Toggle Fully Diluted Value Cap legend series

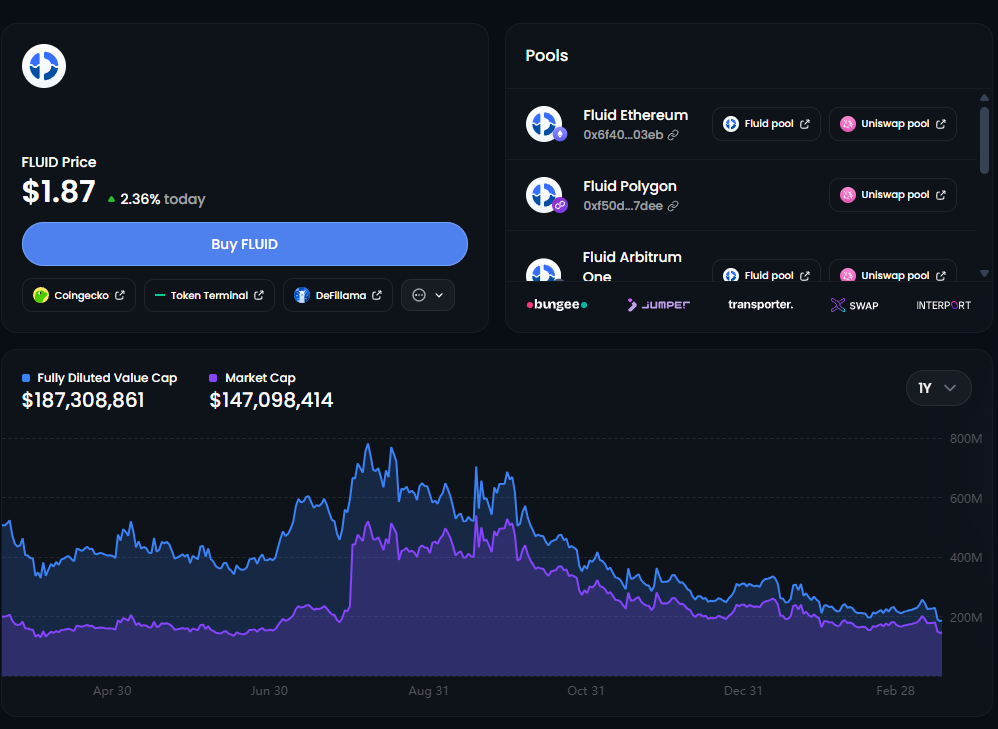pyautogui.click(x=99, y=378)
